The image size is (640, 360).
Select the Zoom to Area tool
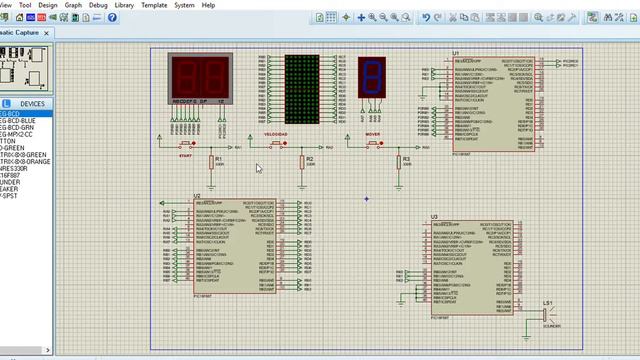click(x=406, y=18)
